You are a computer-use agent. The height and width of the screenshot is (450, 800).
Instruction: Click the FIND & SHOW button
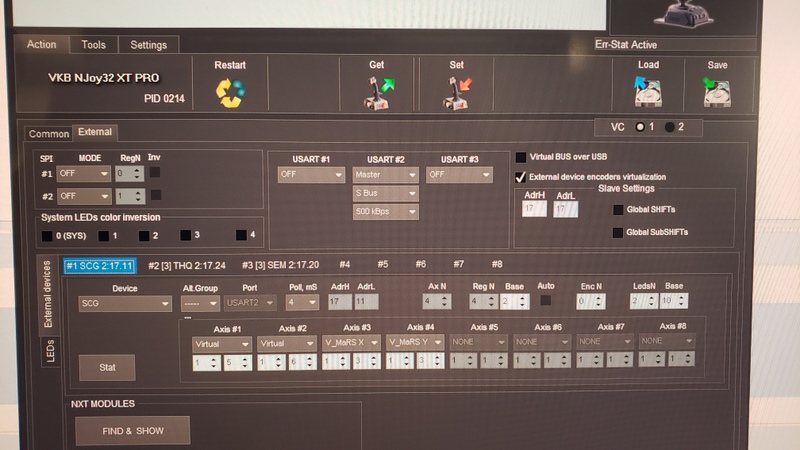pyautogui.click(x=133, y=431)
